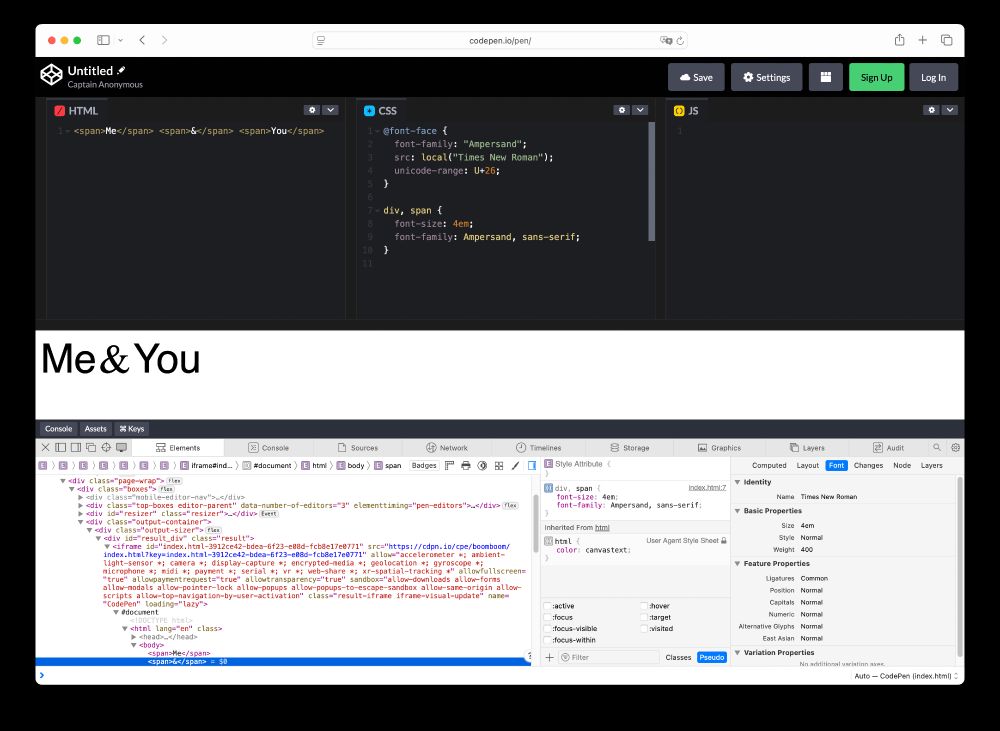The image size is (1000, 731).
Task: Expand the div class="mobile-editor-nav" node
Action: (81, 497)
